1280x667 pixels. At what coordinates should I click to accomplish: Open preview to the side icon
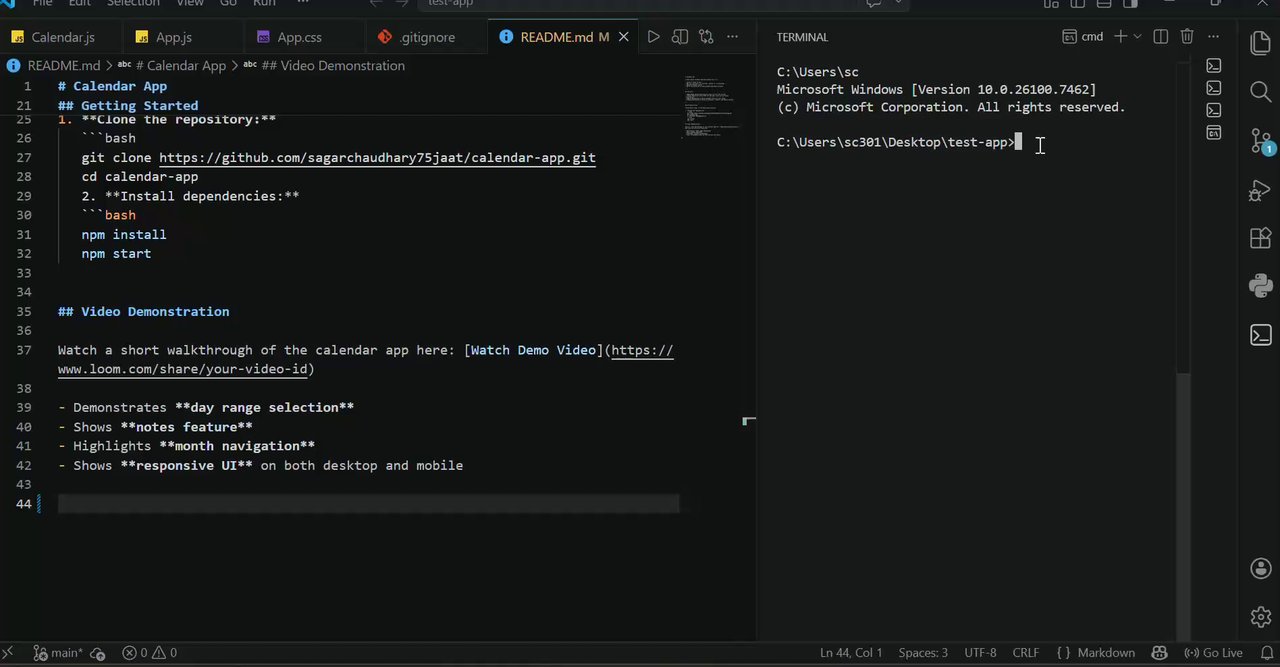tap(680, 37)
